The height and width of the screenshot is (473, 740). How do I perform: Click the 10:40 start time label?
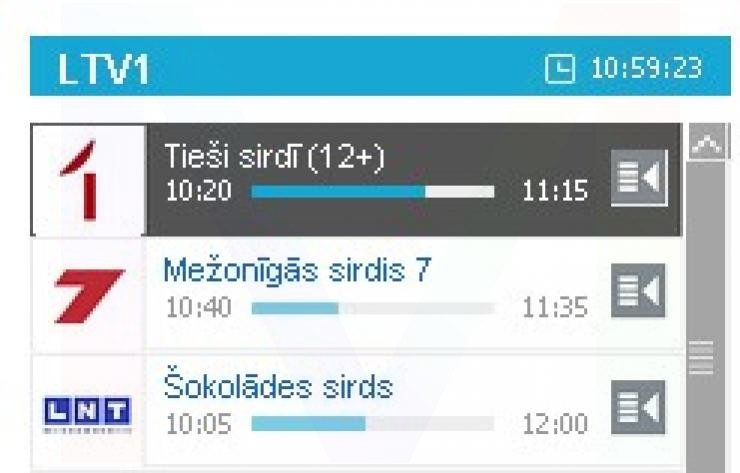click(x=198, y=309)
